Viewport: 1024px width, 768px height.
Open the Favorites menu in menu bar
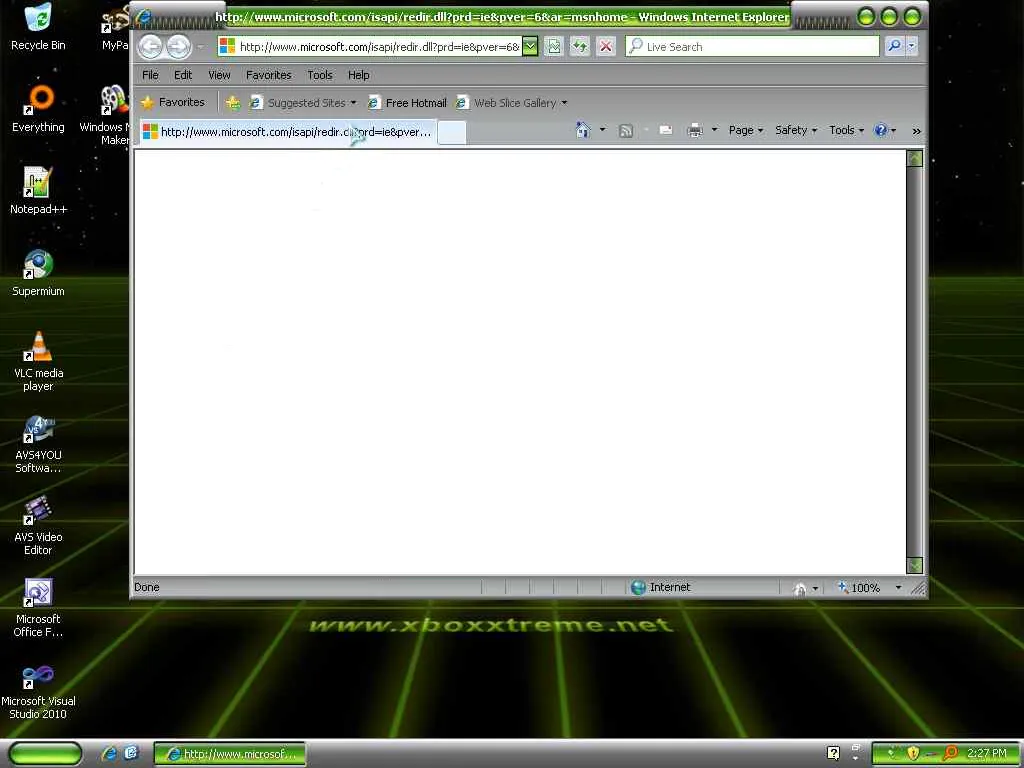[x=268, y=75]
